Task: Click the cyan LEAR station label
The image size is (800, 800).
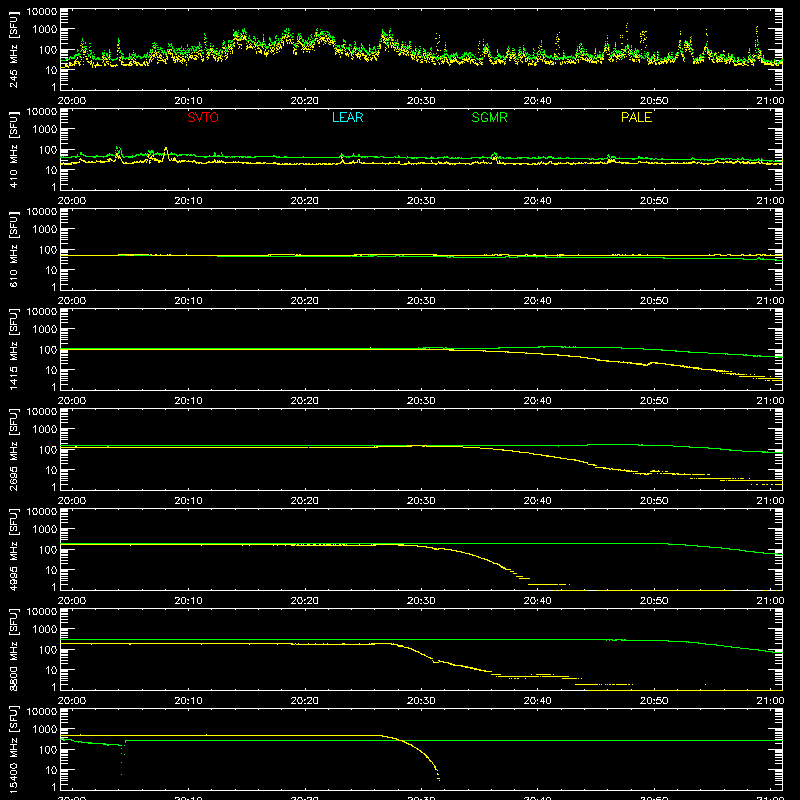Action: click(x=347, y=117)
